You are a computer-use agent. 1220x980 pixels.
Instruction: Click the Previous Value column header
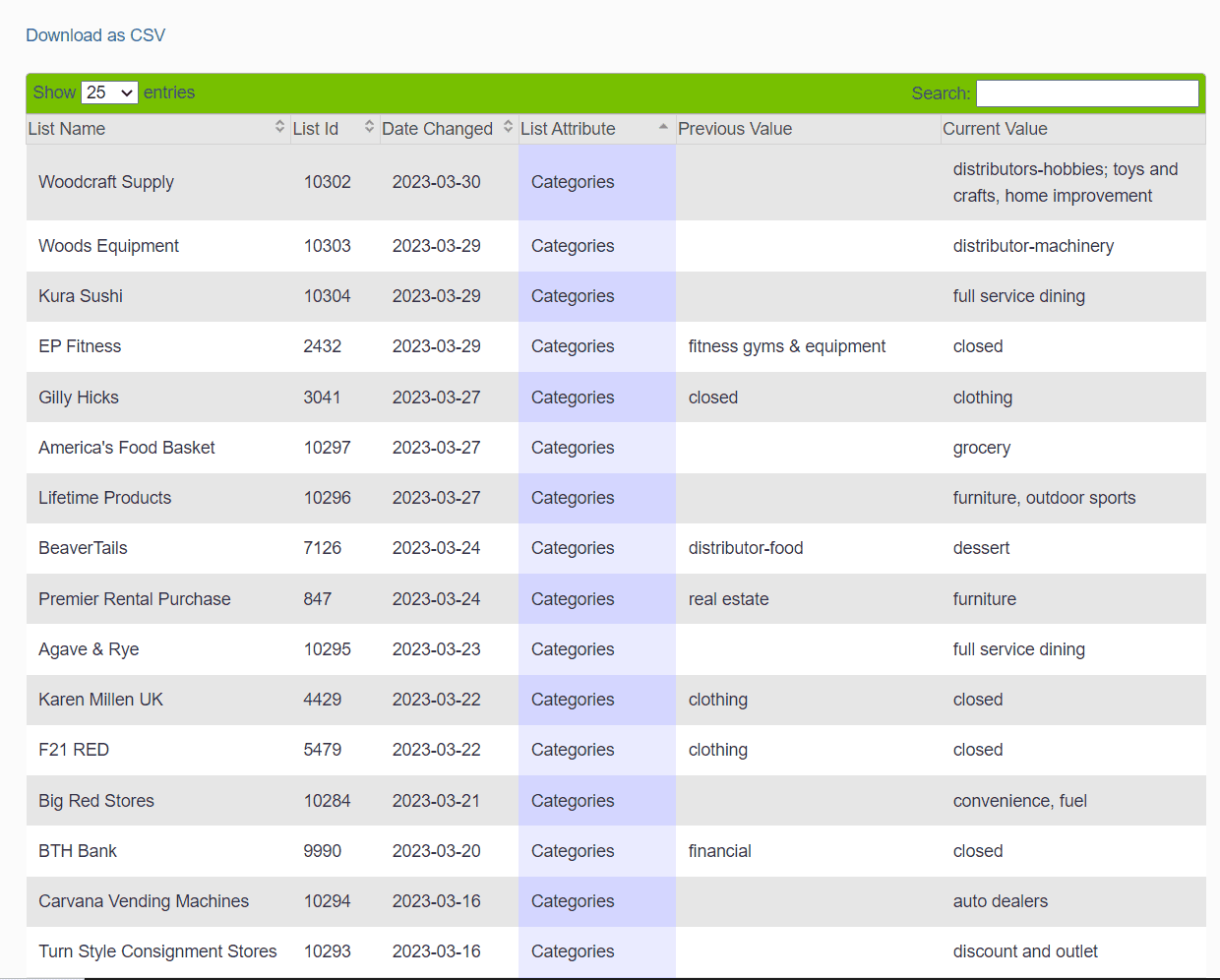(808, 129)
